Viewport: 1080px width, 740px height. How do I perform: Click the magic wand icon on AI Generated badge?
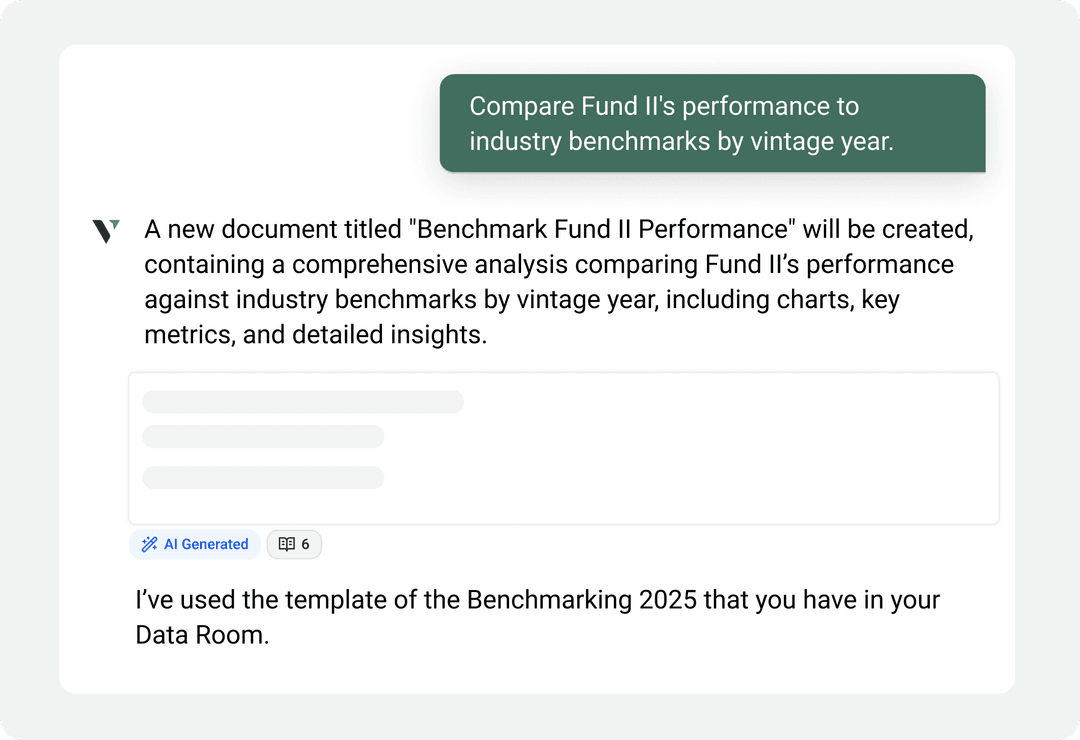(150, 543)
